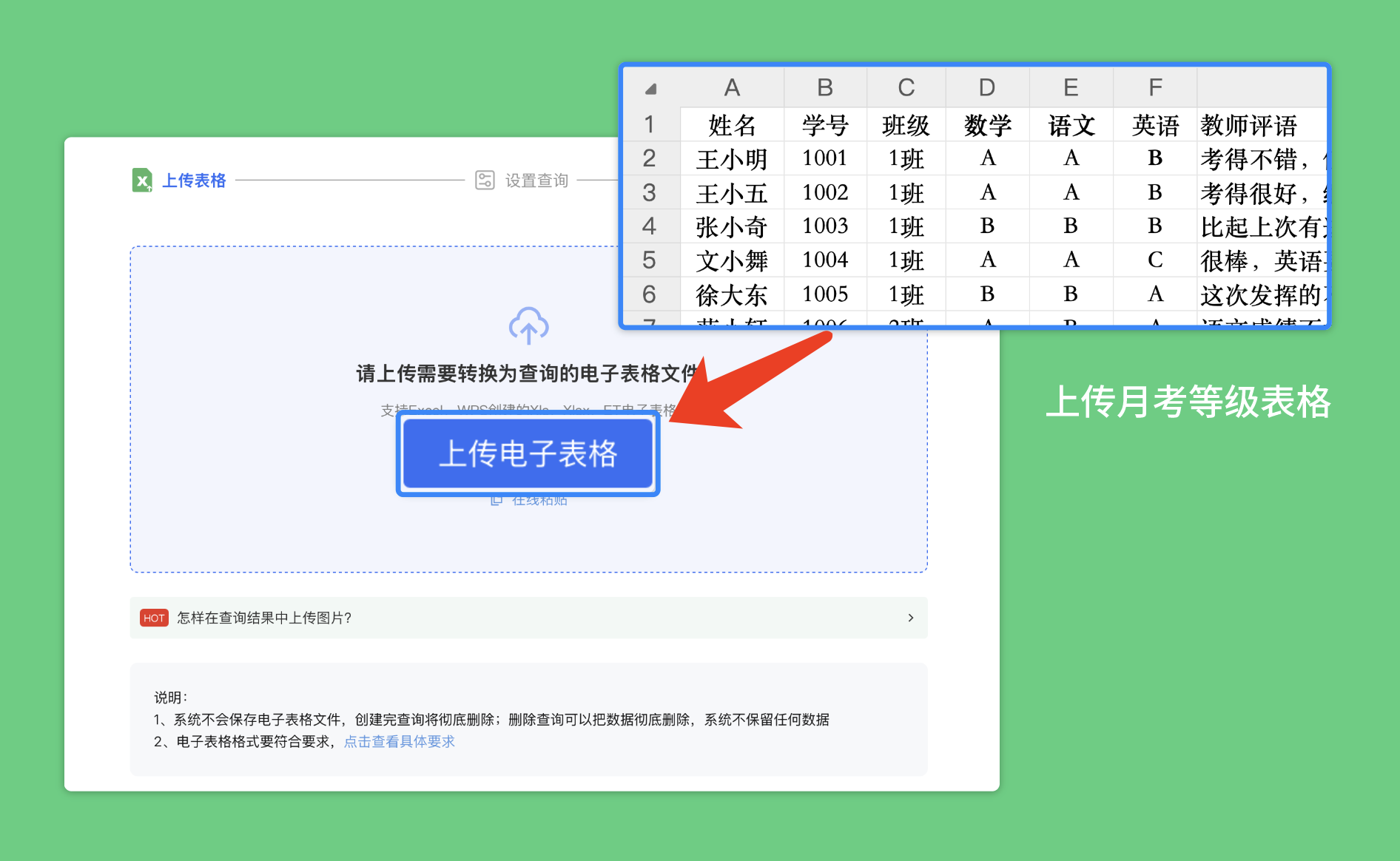This screenshot has height=861, width=1400.
Task: Select row 3 header in spreadsheet
Action: (650, 192)
